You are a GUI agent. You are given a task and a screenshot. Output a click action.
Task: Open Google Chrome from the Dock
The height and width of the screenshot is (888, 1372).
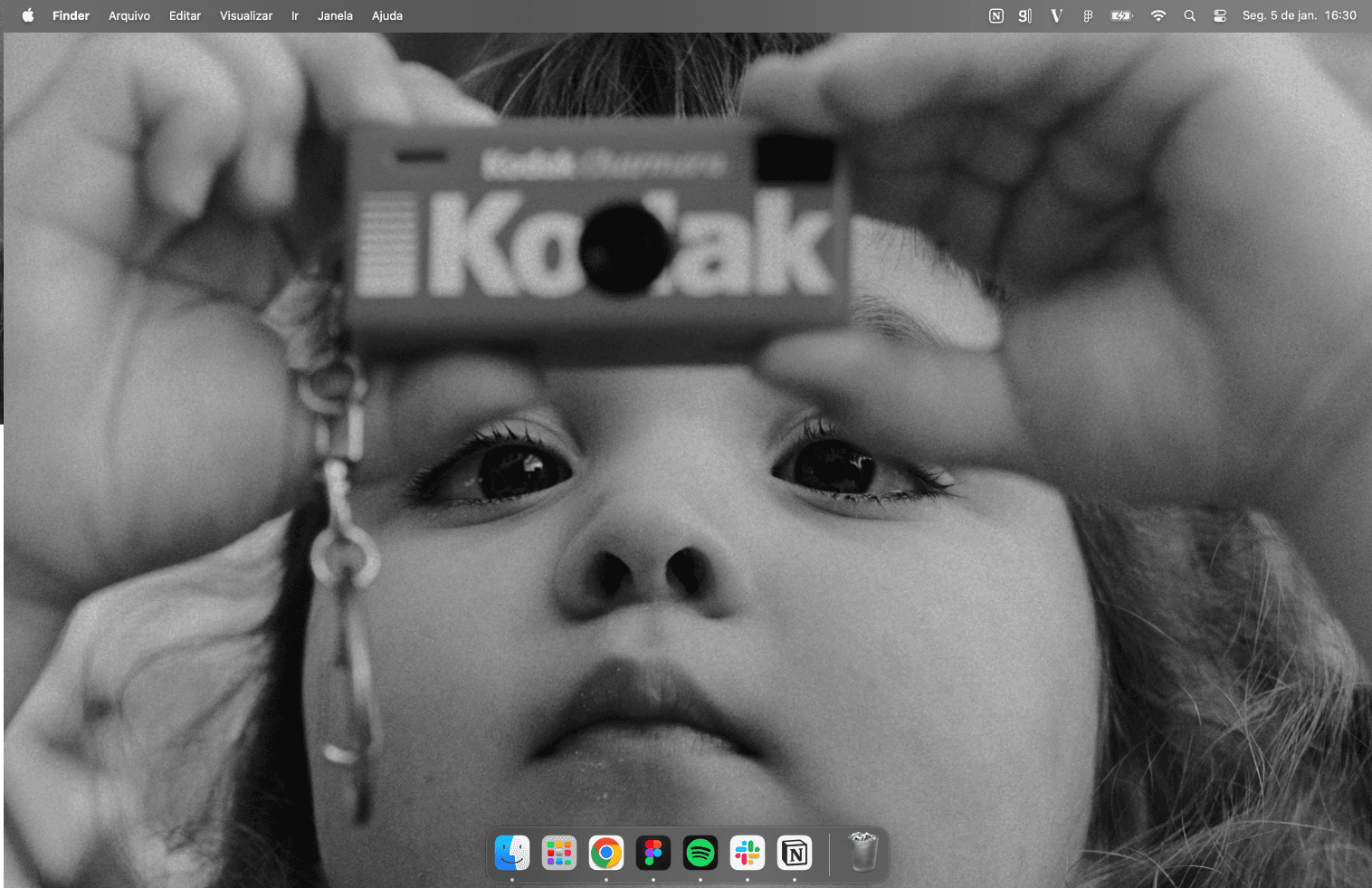[605, 852]
